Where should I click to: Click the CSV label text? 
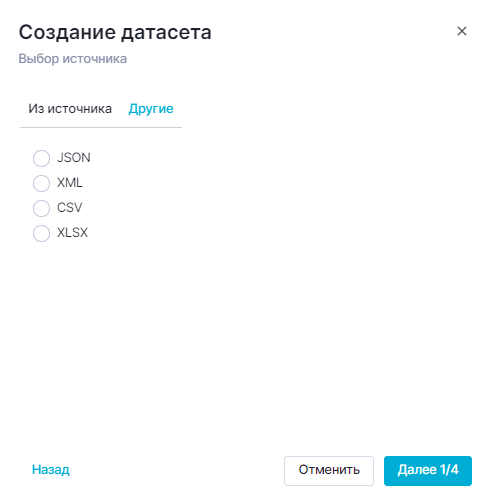pyautogui.click(x=69, y=208)
